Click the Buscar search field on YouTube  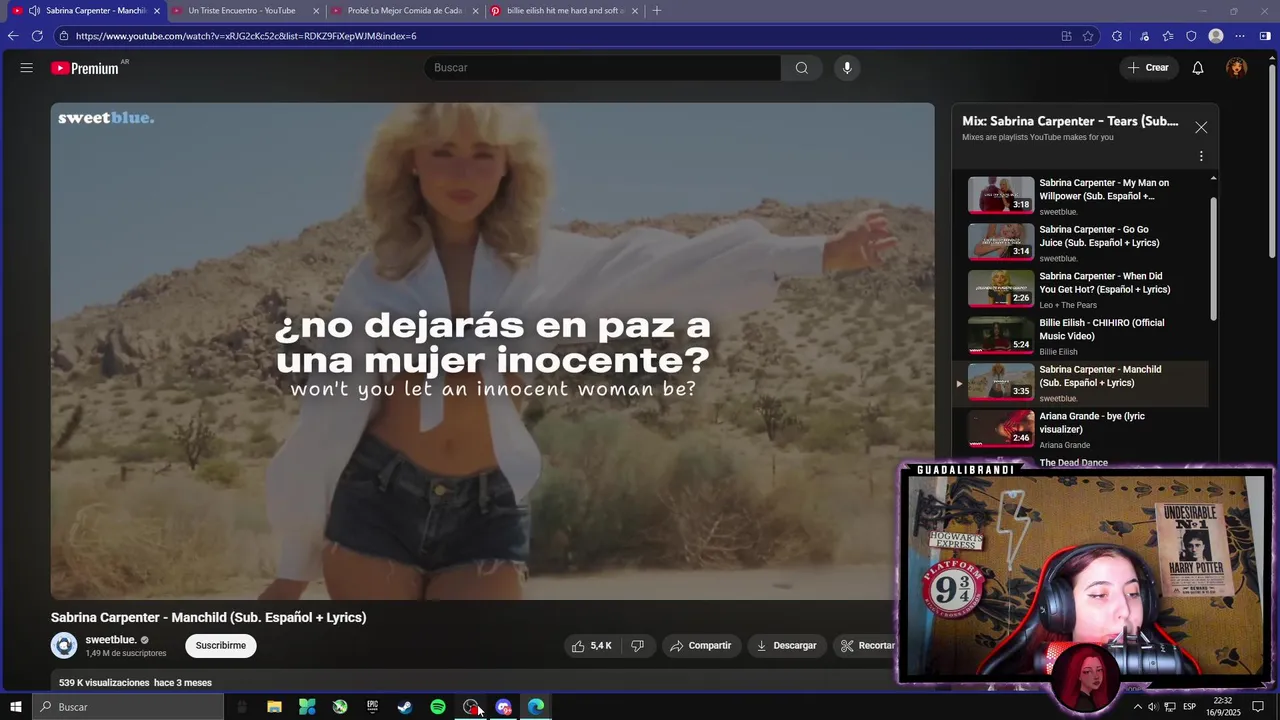(x=603, y=68)
